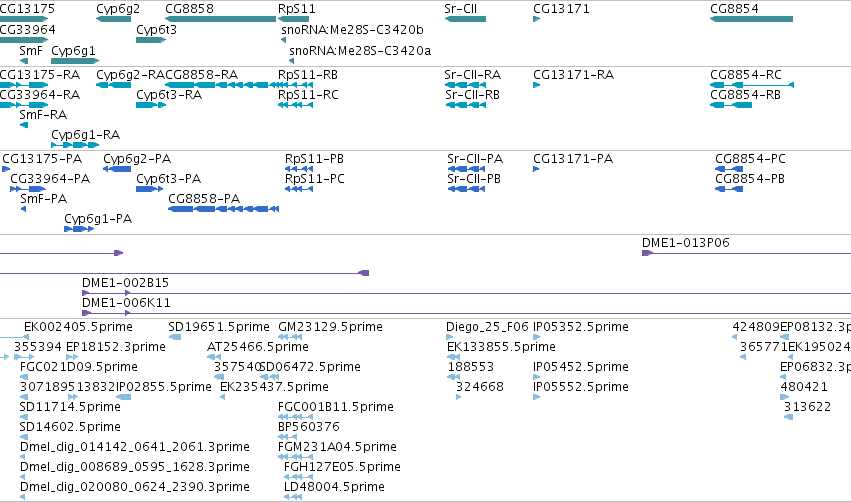Select FGM231A04.5prime EST label
The width and height of the screenshot is (851, 502).
(338, 448)
